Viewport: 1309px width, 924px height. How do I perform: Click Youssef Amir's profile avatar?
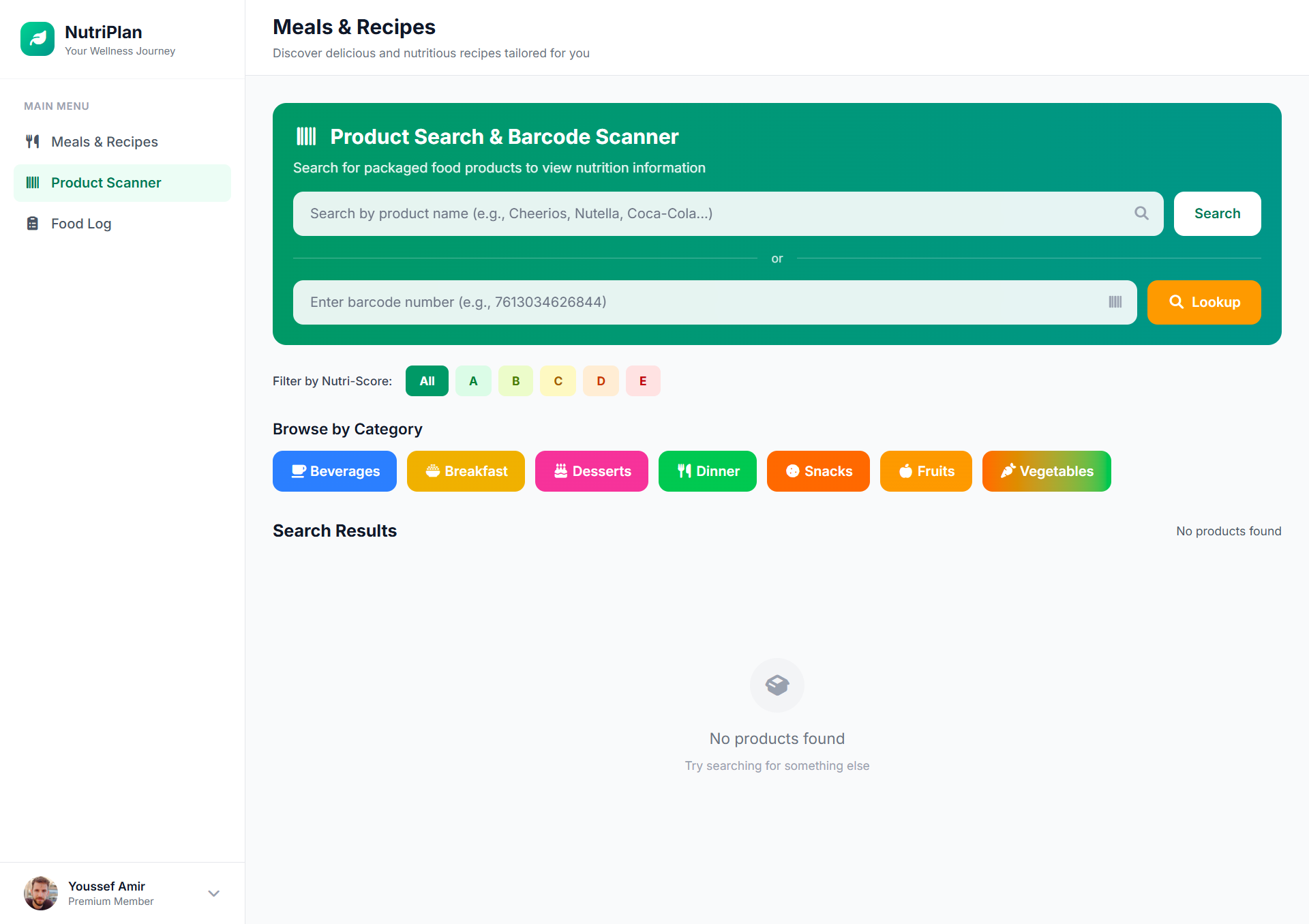(x=41, y=893)
